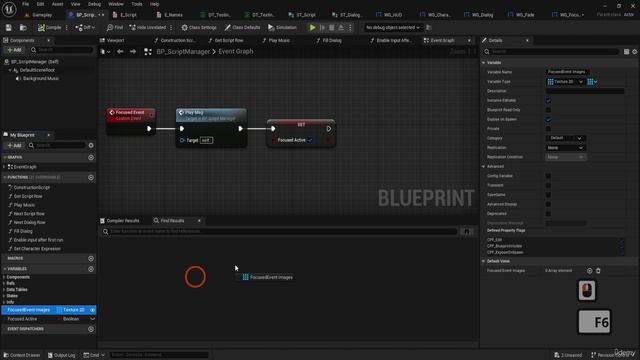The image size is (640, 360).
Task: Open the Tools menu
Action: click(x=137, y=4)
